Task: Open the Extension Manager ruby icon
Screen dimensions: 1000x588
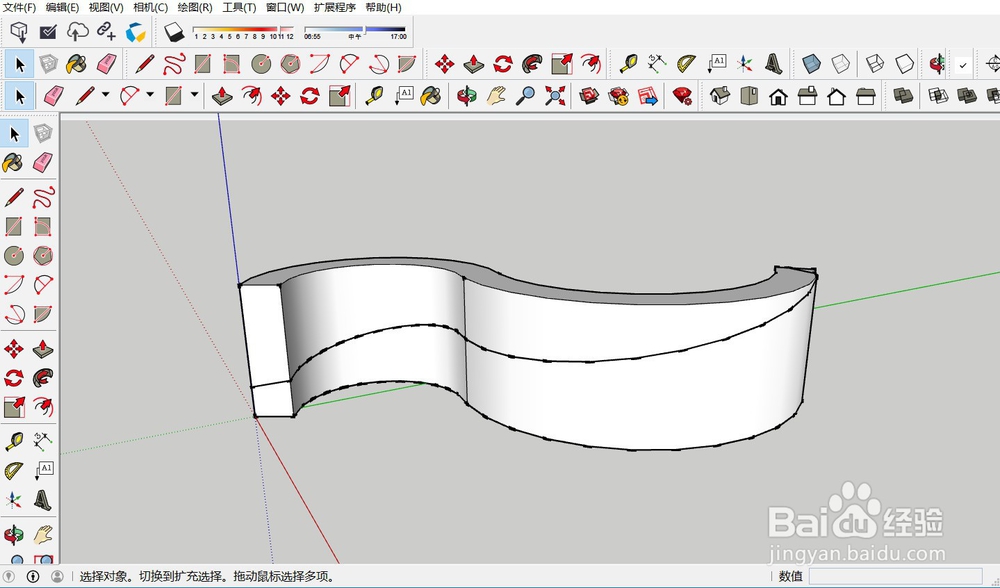Action: pos(682,96)
